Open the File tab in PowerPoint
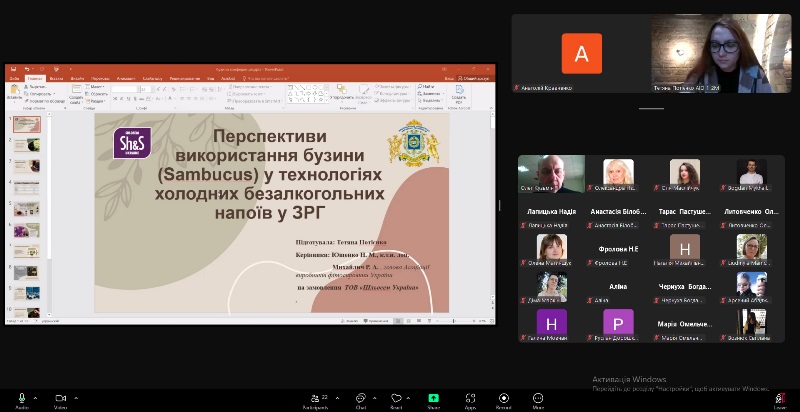800x412 pixels. click(14, 78)
